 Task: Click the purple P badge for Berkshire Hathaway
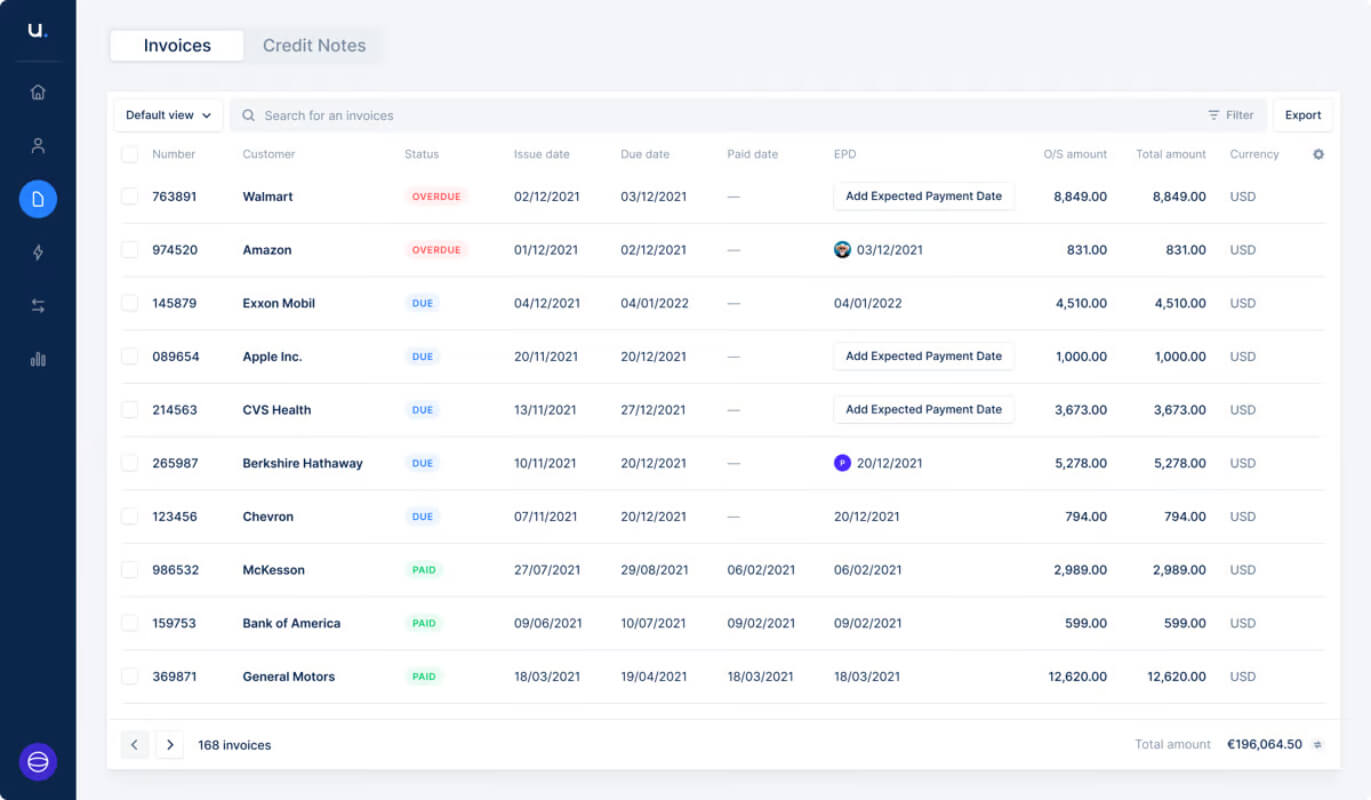842,463
